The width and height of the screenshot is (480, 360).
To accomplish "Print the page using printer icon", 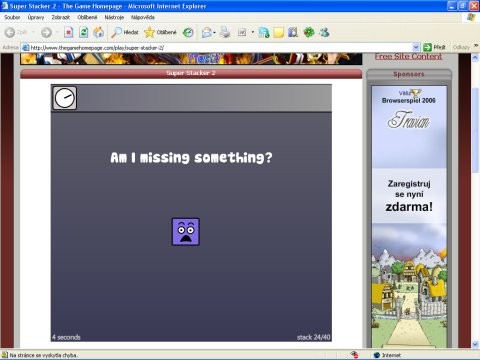I will coord(225,32).
